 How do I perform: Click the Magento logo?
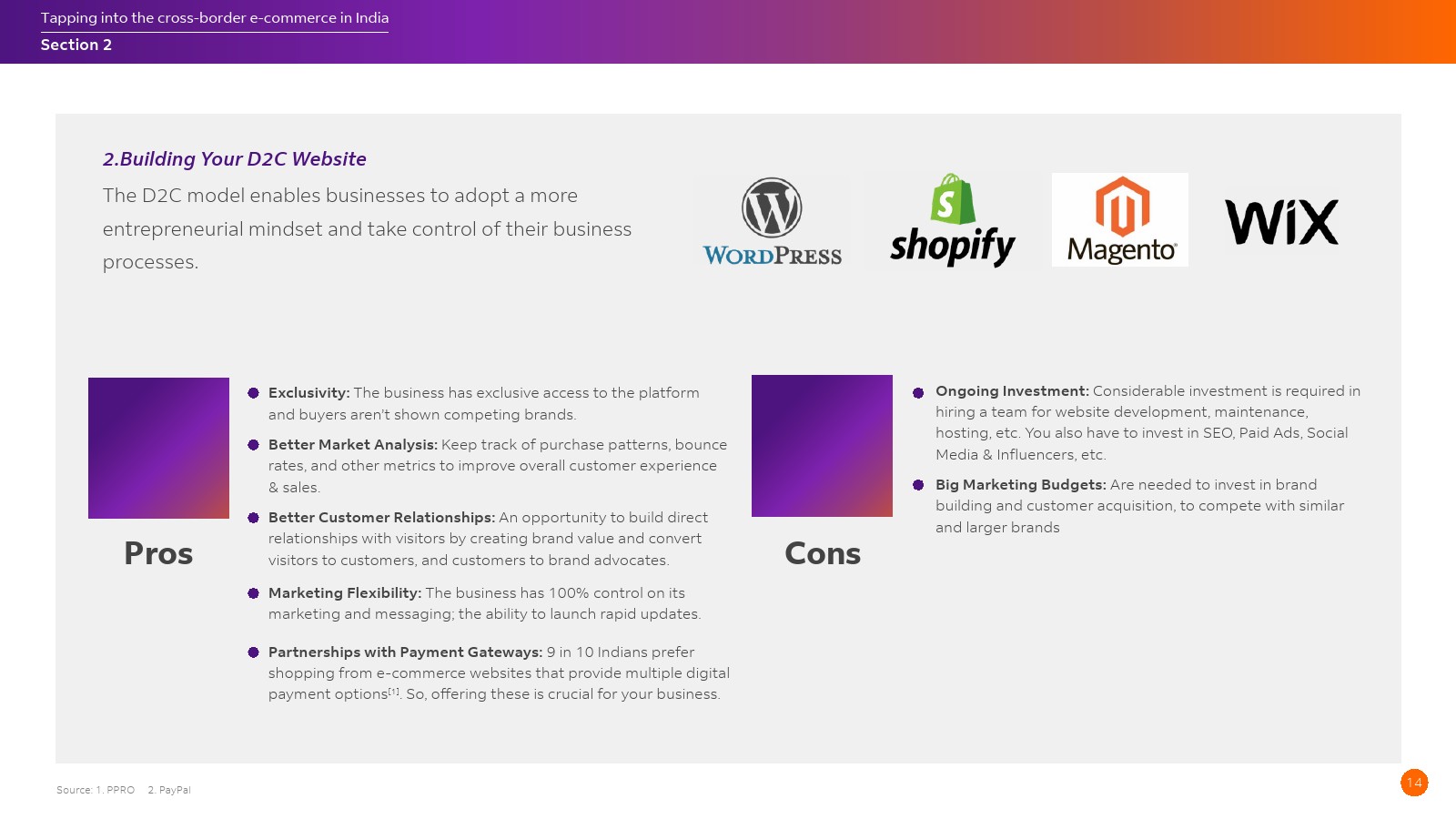(x=1120, y=220)
